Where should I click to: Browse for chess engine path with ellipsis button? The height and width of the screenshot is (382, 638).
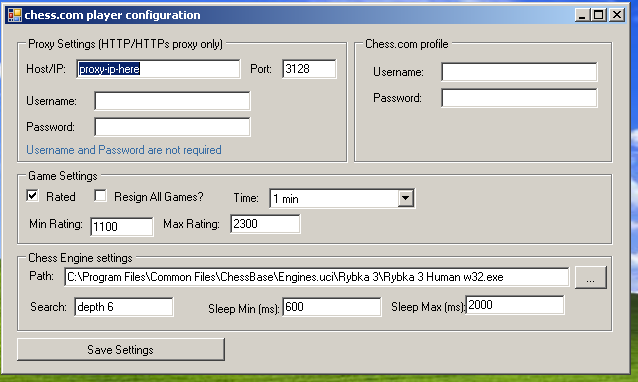[591, 278]
